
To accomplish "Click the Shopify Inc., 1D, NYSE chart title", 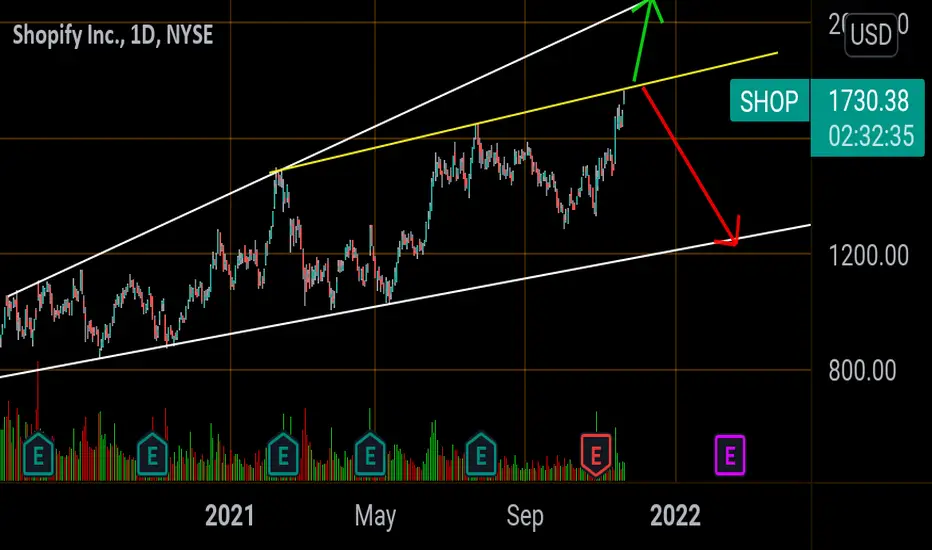I will coord(113,35).
